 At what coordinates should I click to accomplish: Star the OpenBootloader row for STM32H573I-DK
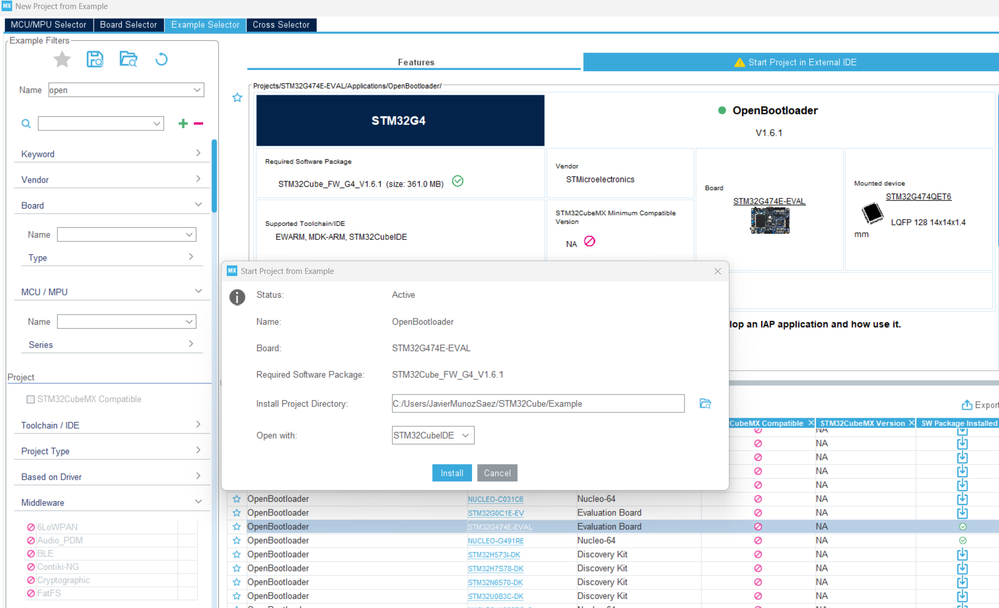(x=236, y=554)
